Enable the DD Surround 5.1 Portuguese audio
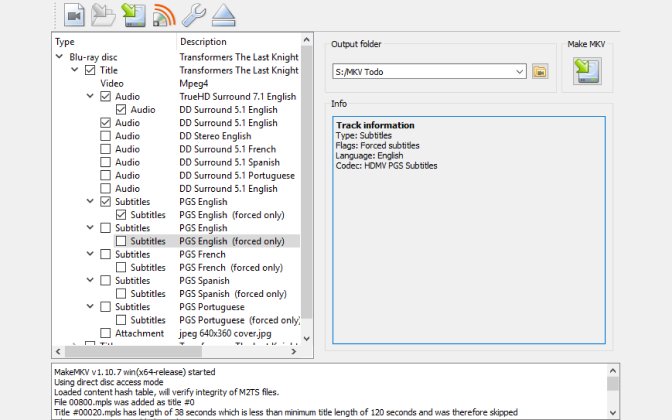Viewport: 672px width, 420px height. click(x=105, y=175)
